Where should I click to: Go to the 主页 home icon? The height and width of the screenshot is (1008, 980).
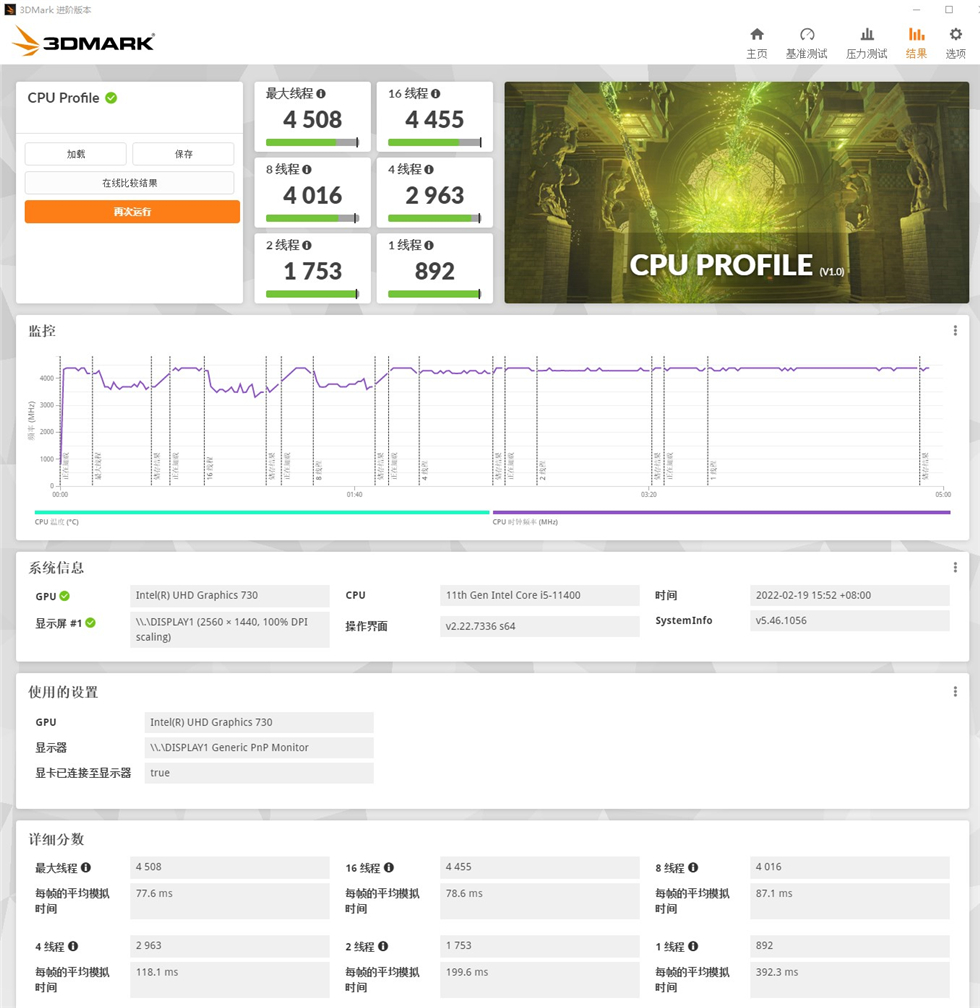coord(757,35)
